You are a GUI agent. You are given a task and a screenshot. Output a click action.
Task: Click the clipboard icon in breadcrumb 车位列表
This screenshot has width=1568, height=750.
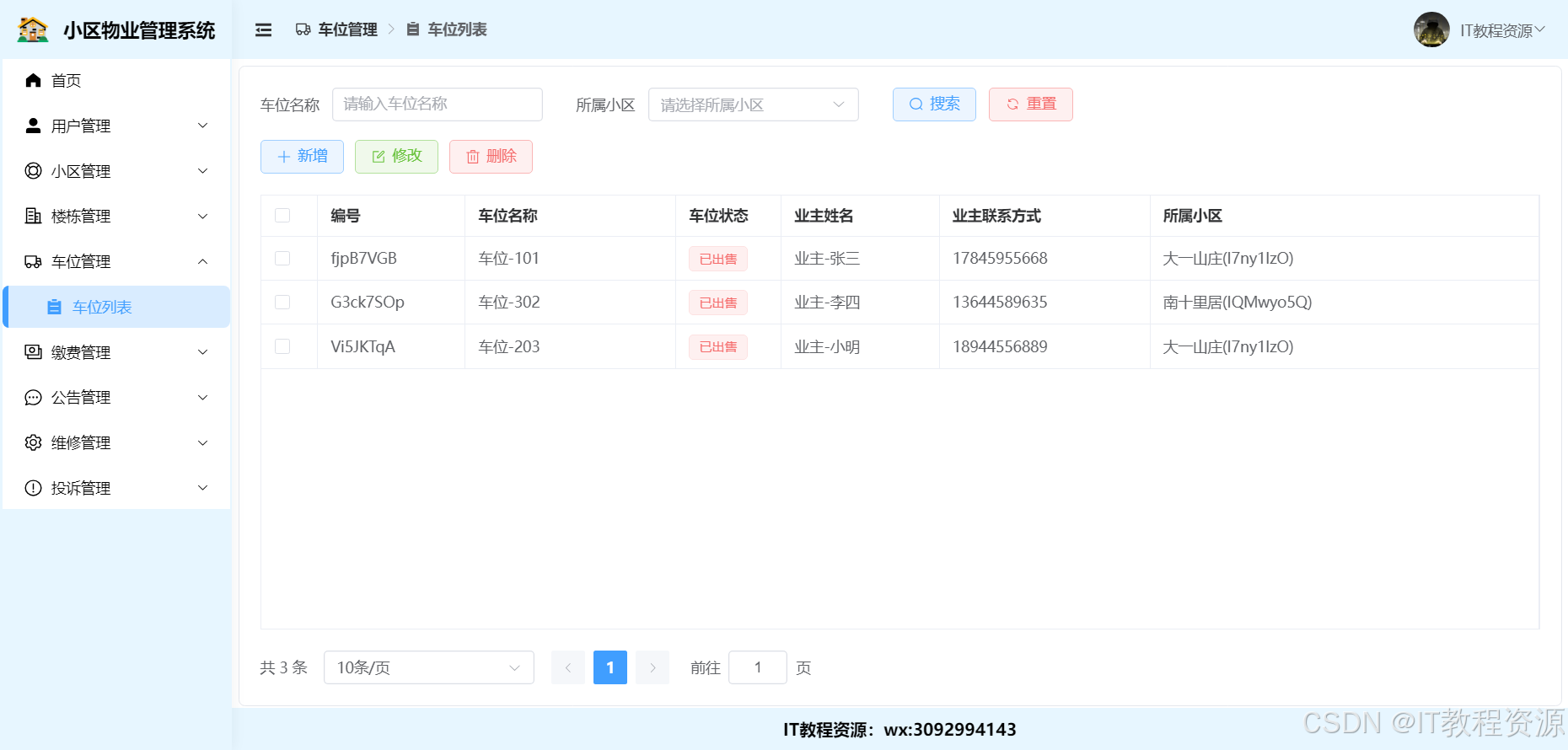point(413,29)
